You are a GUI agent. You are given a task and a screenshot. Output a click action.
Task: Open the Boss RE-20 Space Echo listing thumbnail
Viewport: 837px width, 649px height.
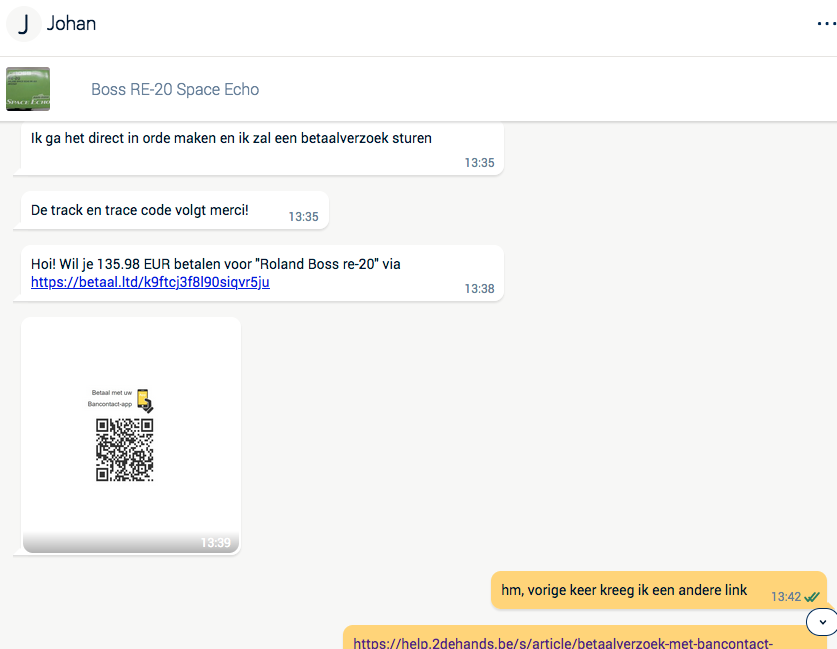28,89
